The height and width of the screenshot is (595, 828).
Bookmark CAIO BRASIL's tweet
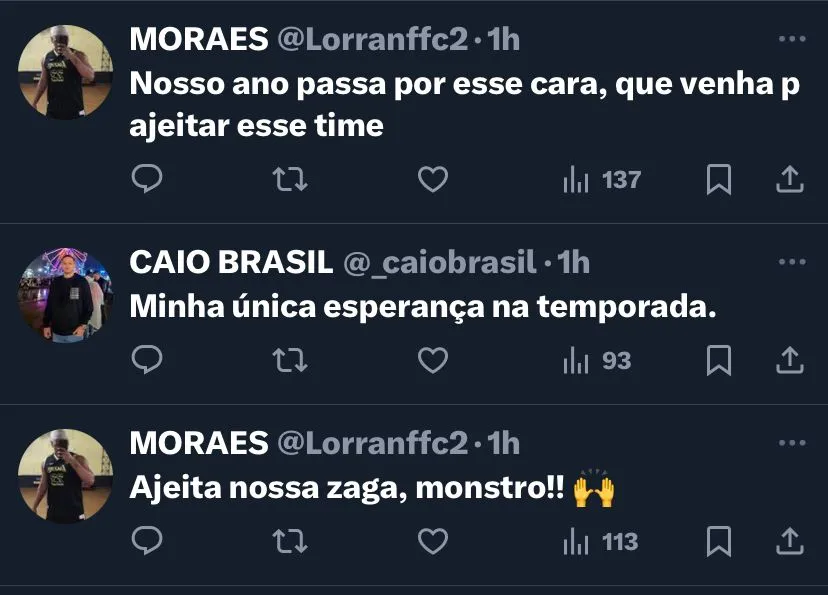(719, 360)
